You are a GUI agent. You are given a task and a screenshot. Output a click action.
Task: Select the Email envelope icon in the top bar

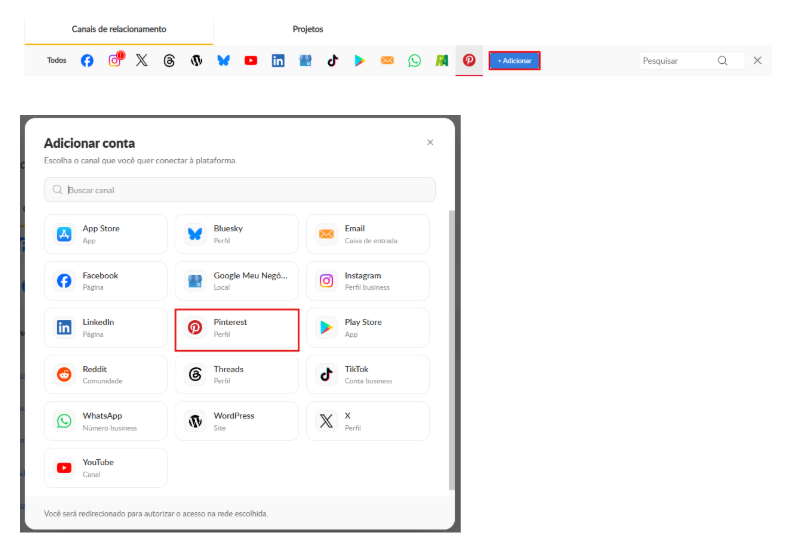pos(387,61)
